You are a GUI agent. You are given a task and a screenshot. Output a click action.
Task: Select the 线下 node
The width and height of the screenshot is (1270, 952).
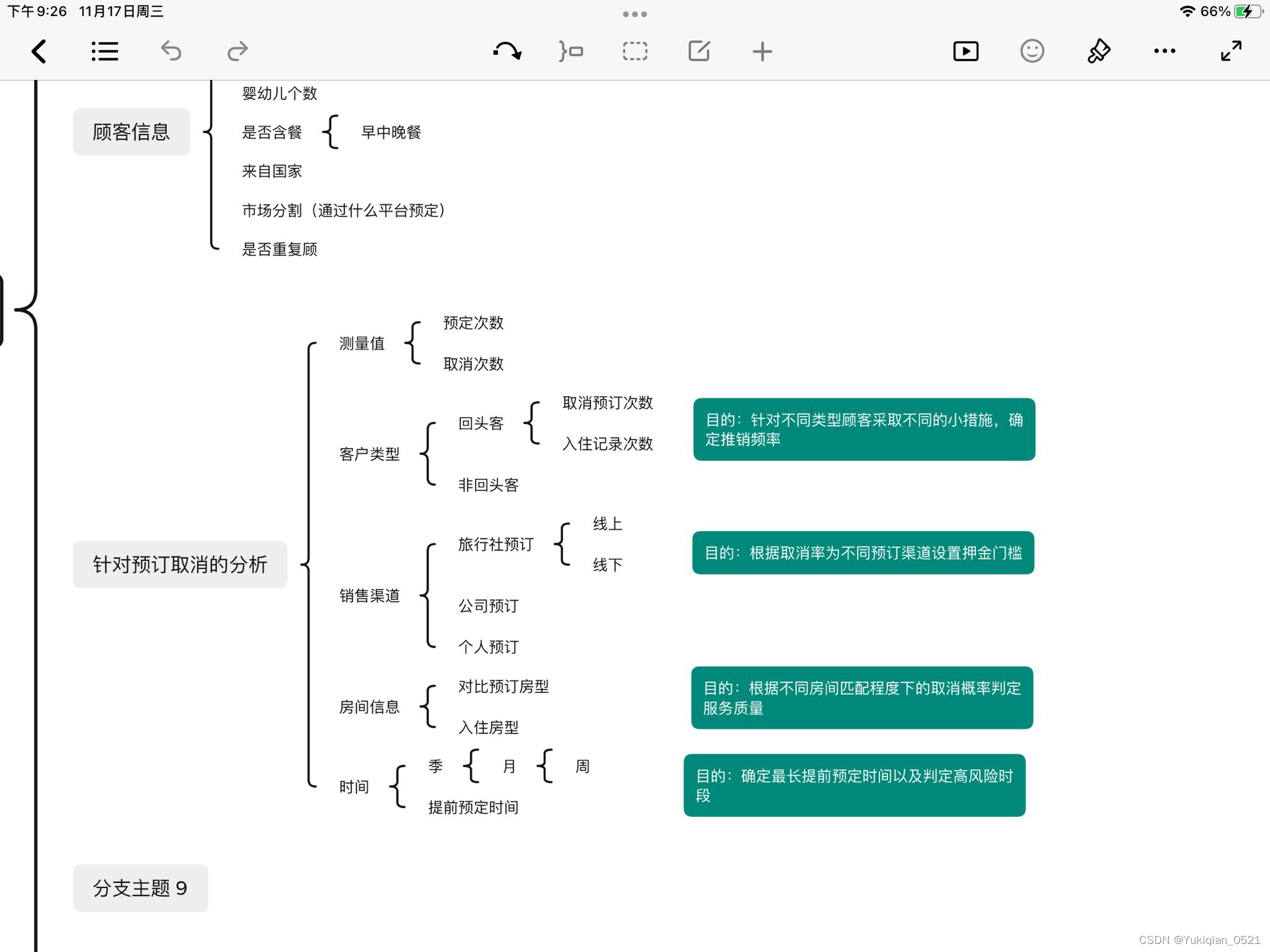point(608,565)
